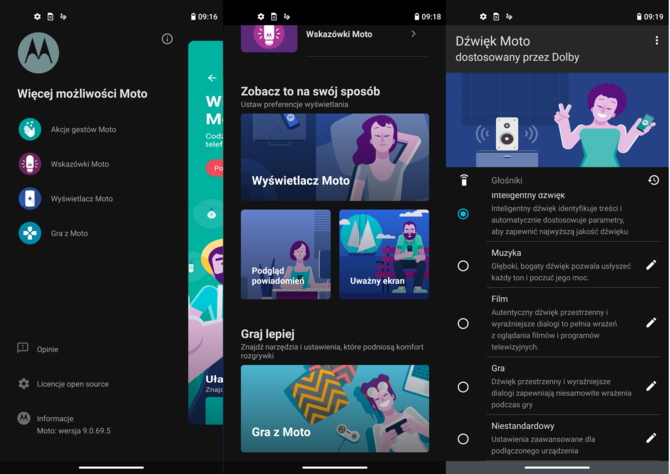Tap the Wskazówki Moto label in the list
This screenshot has width=670, height=474.
[x=339, y=34]
